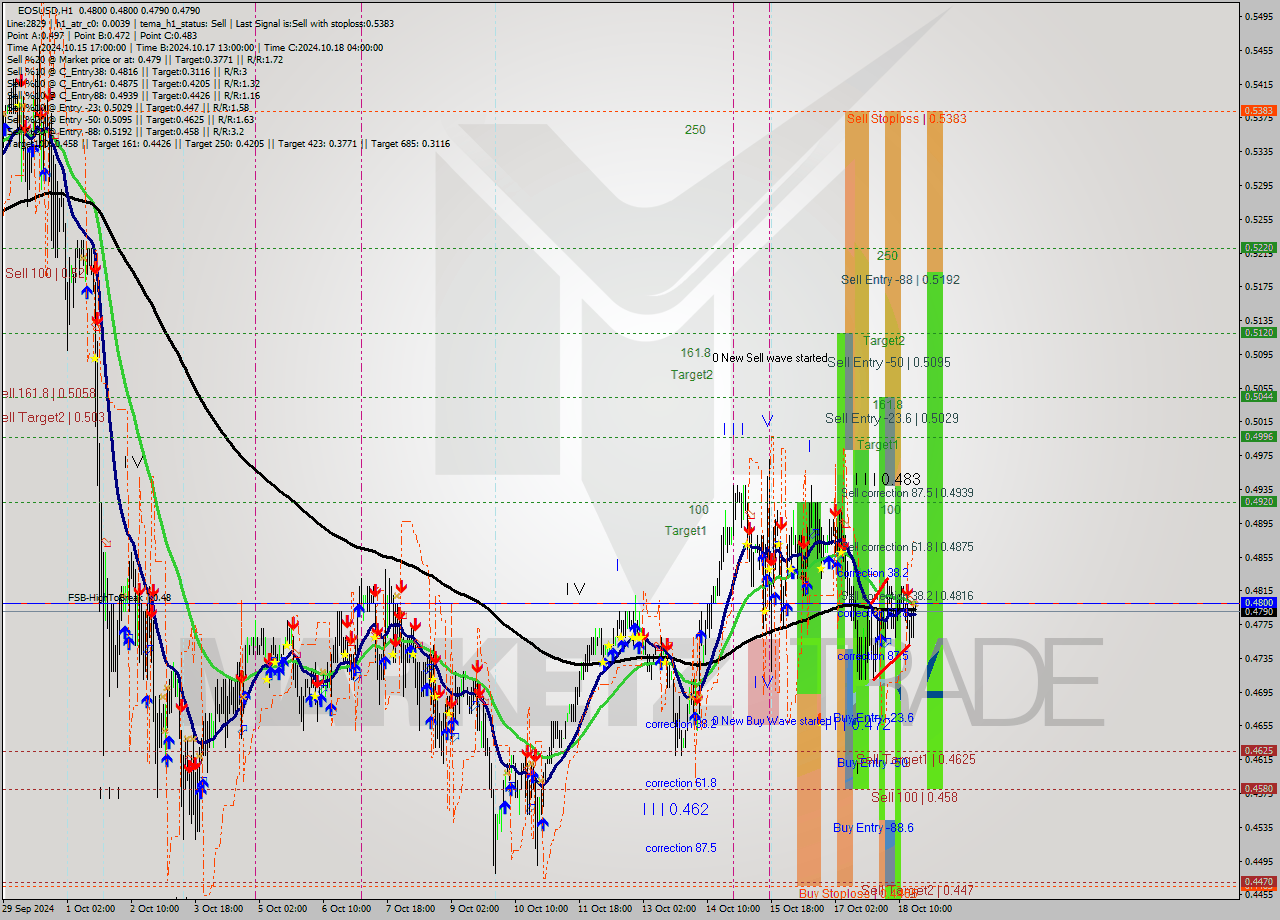The width and height of the screenshot is (1280, 920).
Task: Click the 0.5495 tick on price scale
Action: [x=1258, y=16]
